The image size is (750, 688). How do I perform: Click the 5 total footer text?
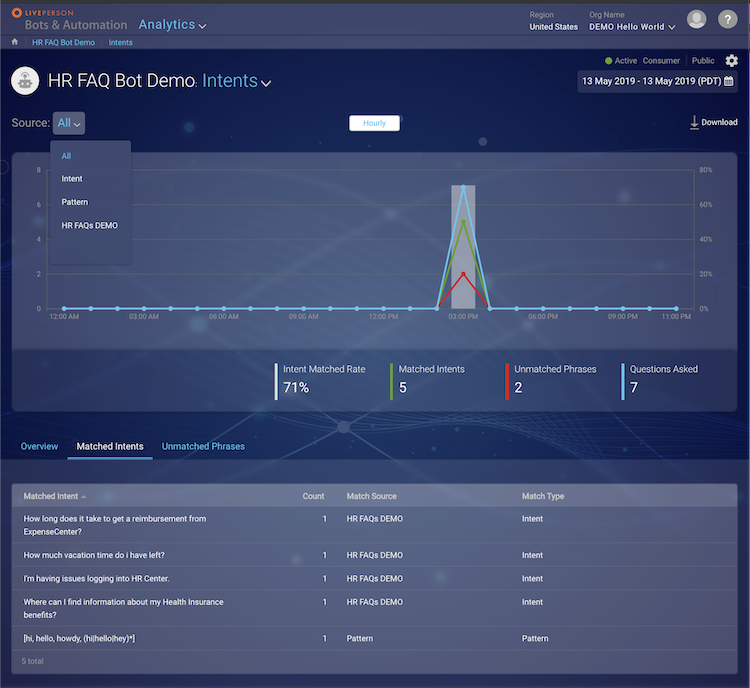pos(32,661)
